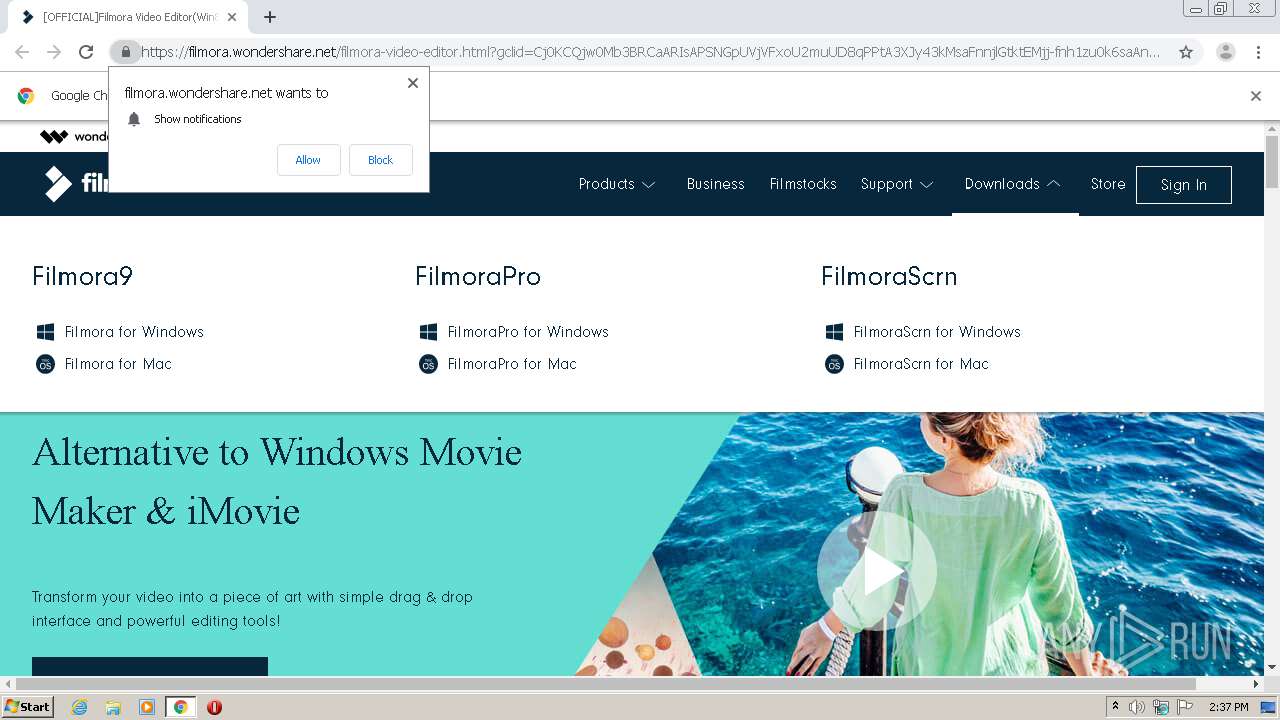1280x720 pixels.
Task: Launch Internet Explorer from taskbar
Action: [x=79, y=707]
